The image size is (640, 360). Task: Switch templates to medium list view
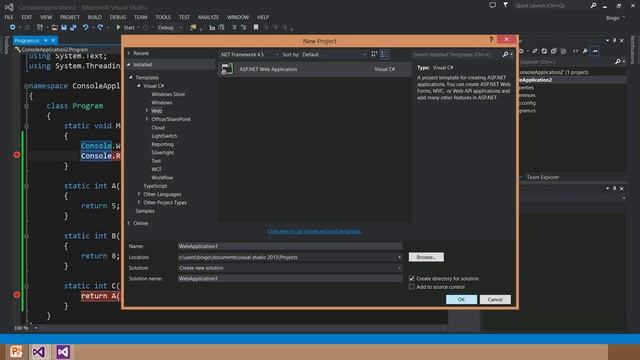coord(384,54)
